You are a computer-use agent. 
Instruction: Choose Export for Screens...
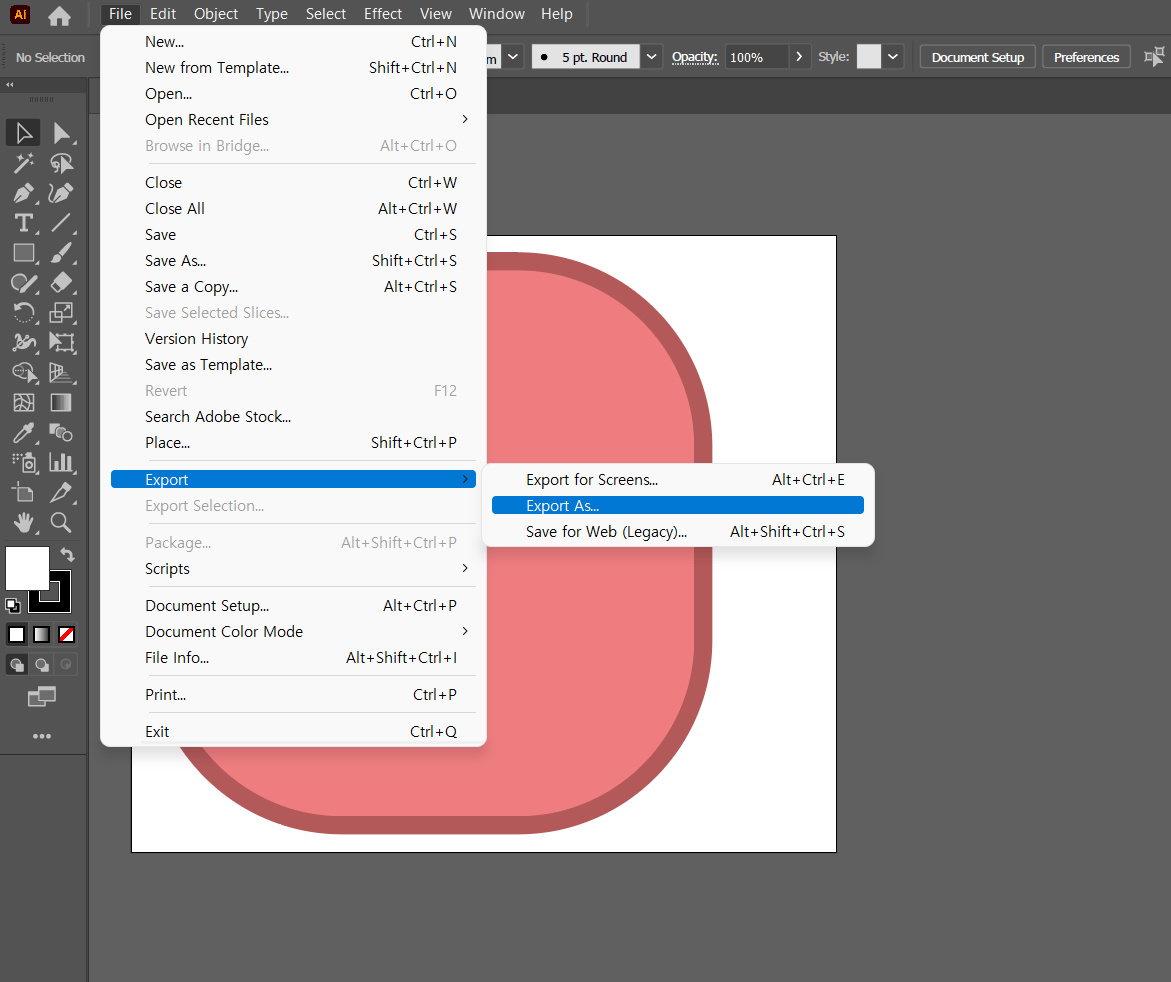[677, 479]
